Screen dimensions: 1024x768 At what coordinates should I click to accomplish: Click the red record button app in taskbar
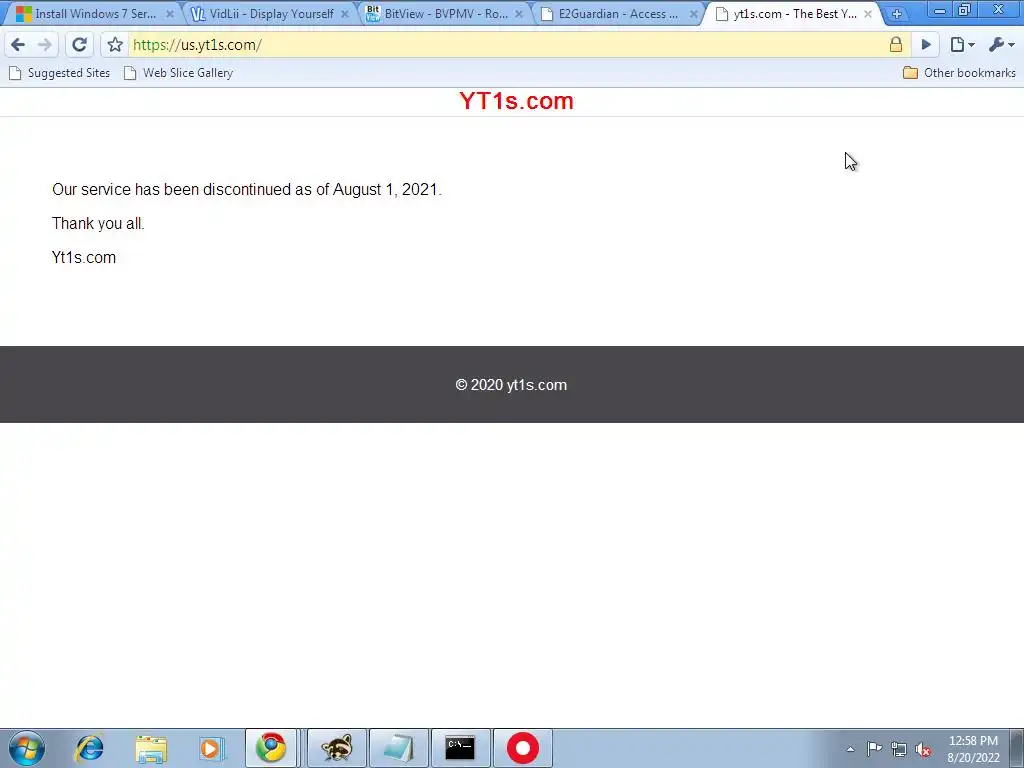[x=522, y=748]
